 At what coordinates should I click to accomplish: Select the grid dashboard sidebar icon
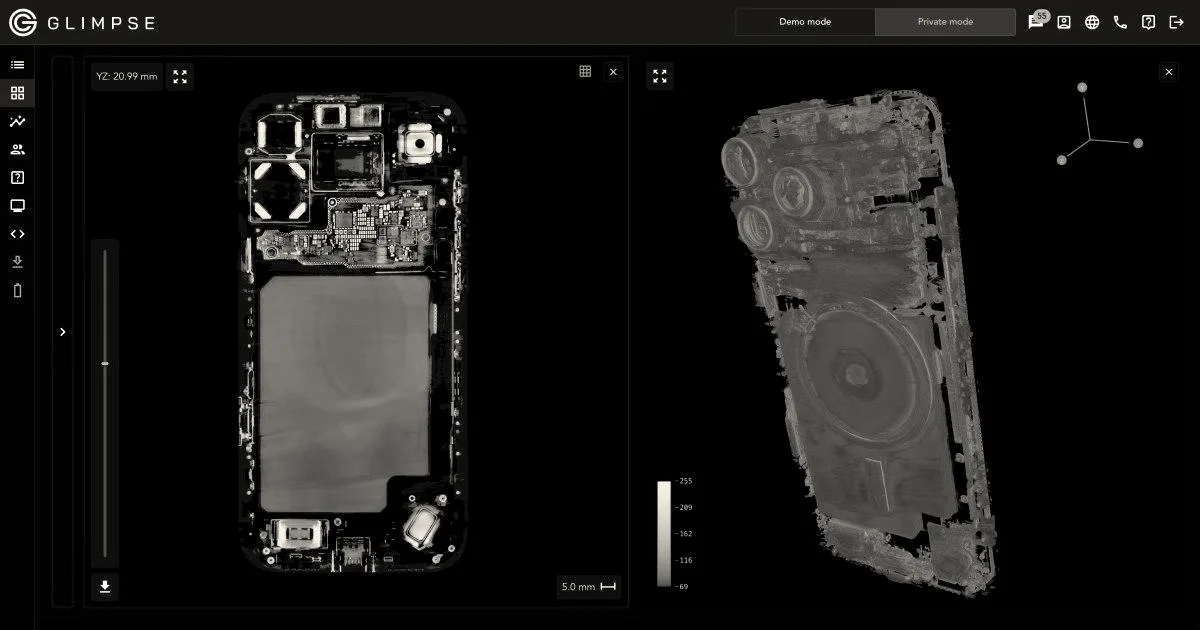(x=17, y=93)
